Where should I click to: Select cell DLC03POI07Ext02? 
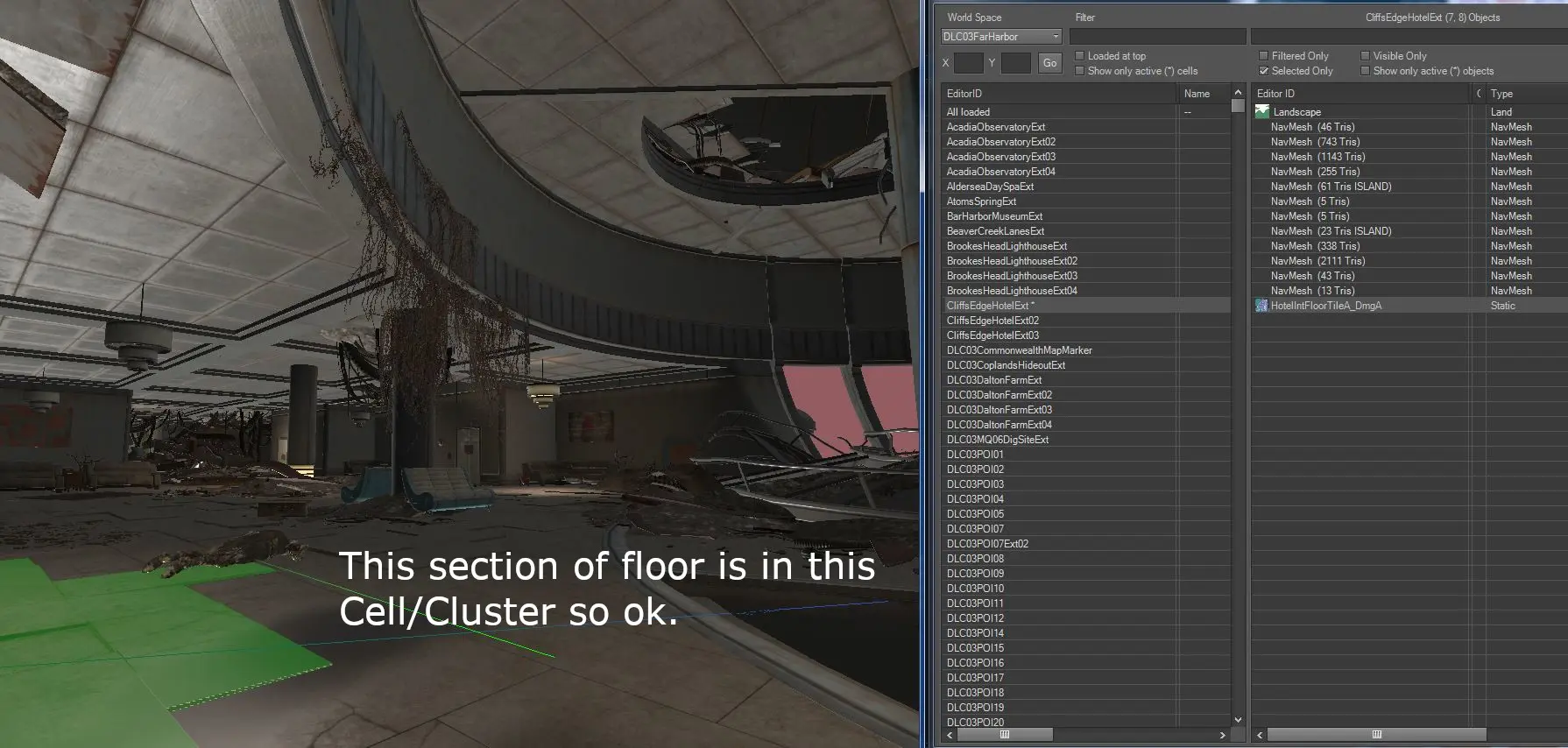[x=1085, y=544]
